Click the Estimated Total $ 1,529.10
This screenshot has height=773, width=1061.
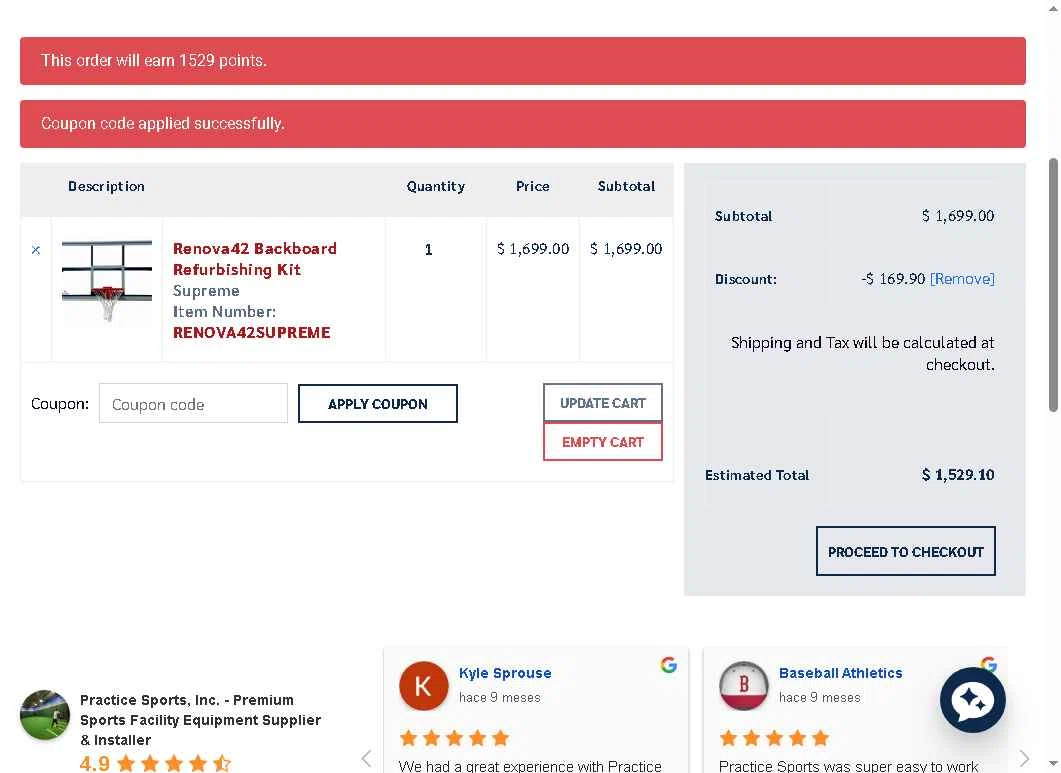(x=957, y=474)
